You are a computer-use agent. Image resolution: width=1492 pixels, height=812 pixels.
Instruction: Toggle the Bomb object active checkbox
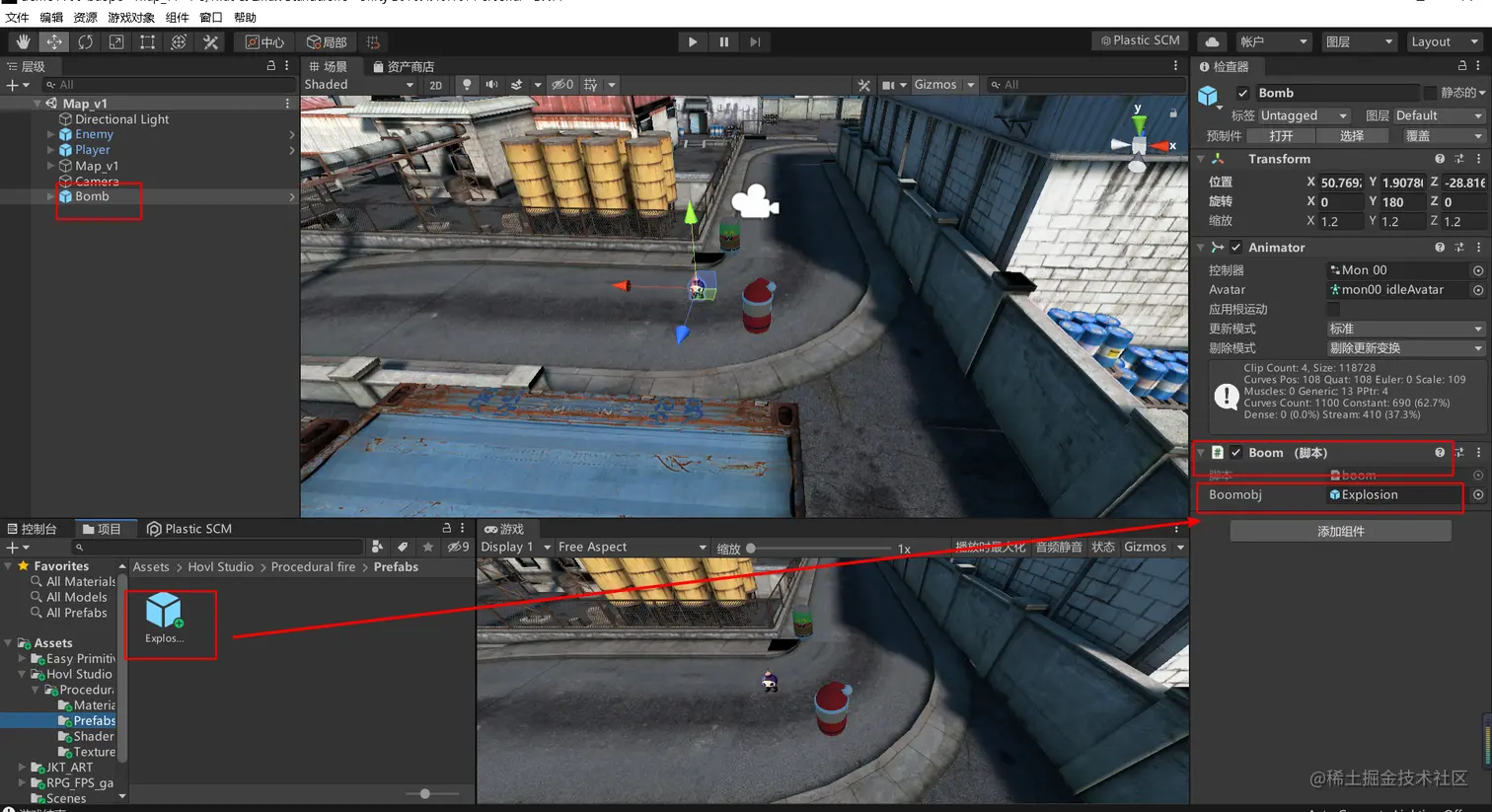(1242, 93)
